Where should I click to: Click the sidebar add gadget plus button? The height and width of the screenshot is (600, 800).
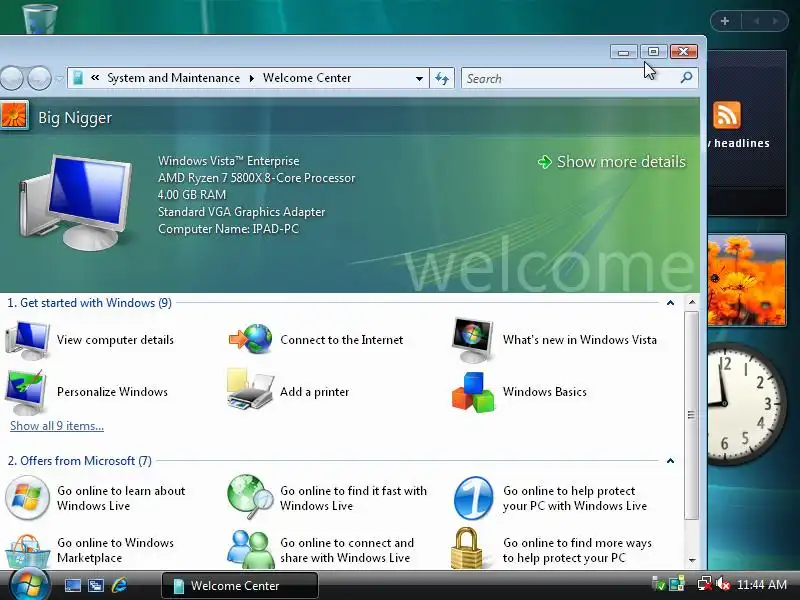tap(725, 21)
